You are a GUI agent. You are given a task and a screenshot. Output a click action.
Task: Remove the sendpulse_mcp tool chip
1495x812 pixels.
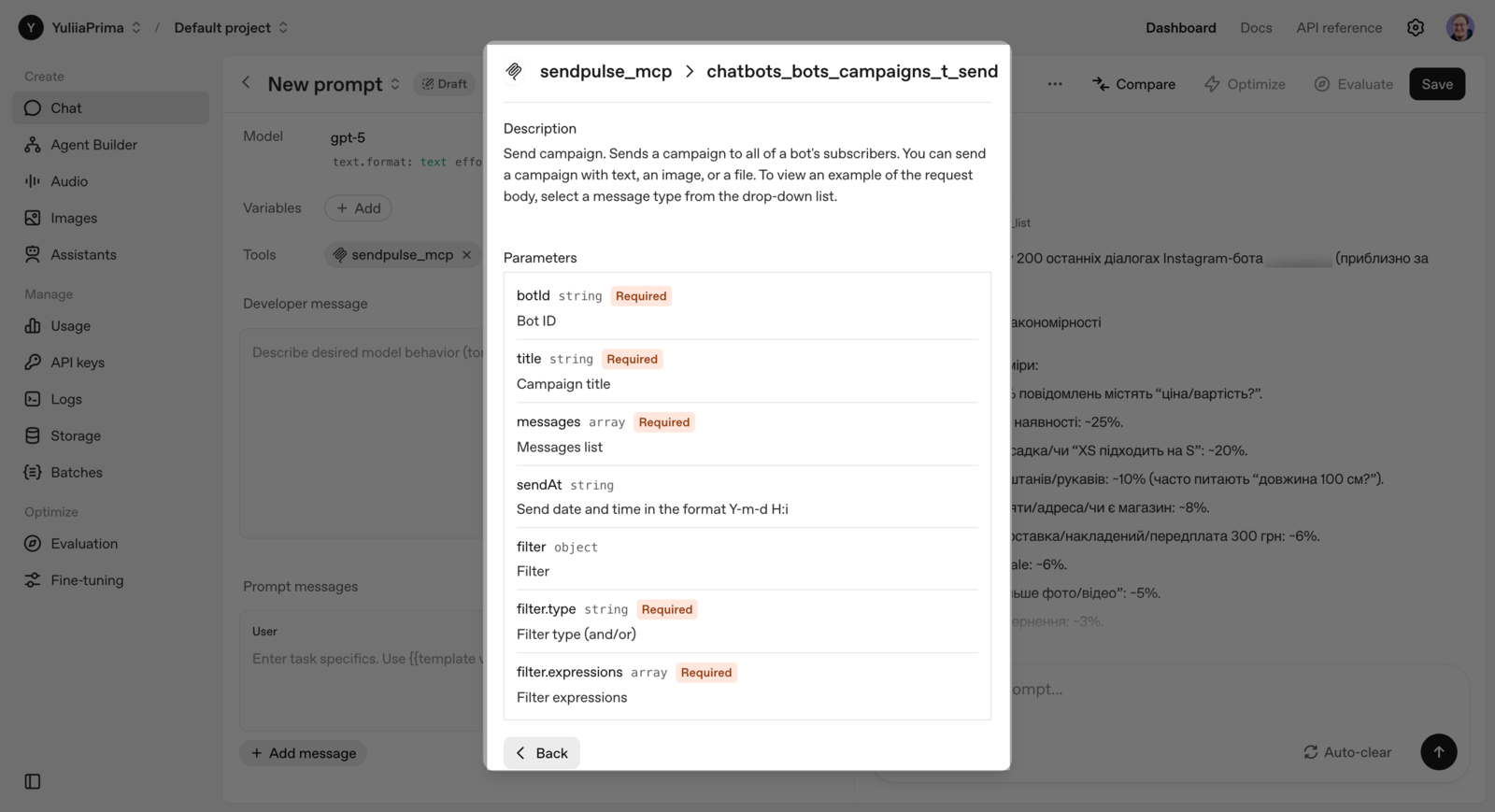(x=467, y=254)
